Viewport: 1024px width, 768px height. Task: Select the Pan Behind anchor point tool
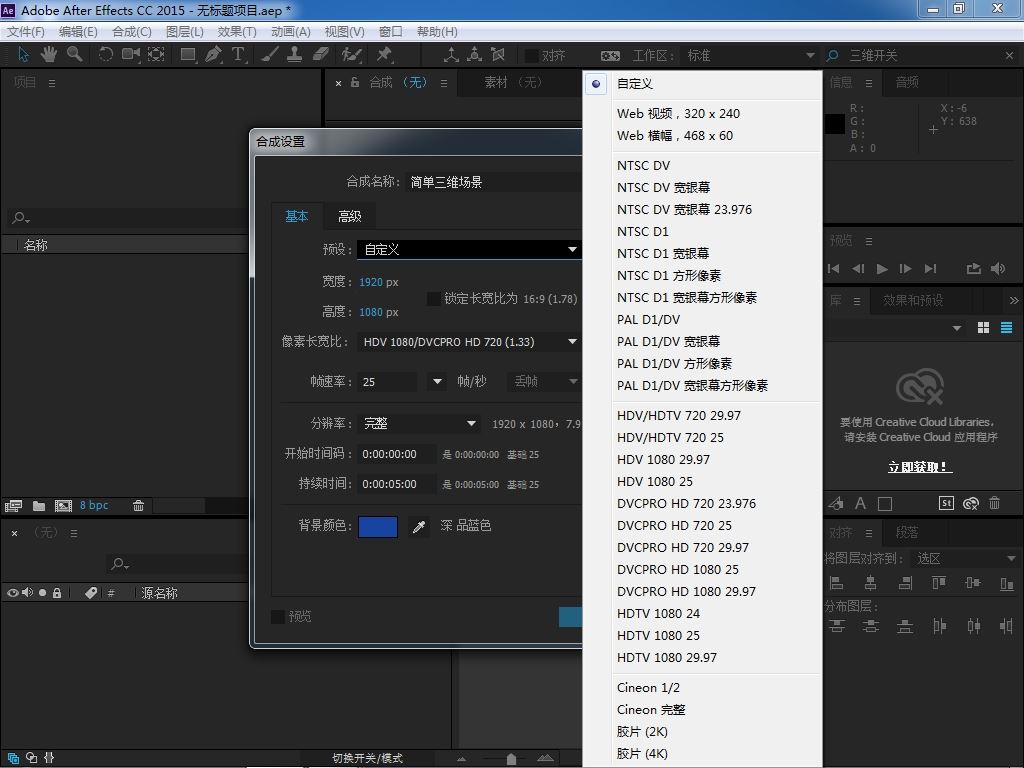[156, 54]
